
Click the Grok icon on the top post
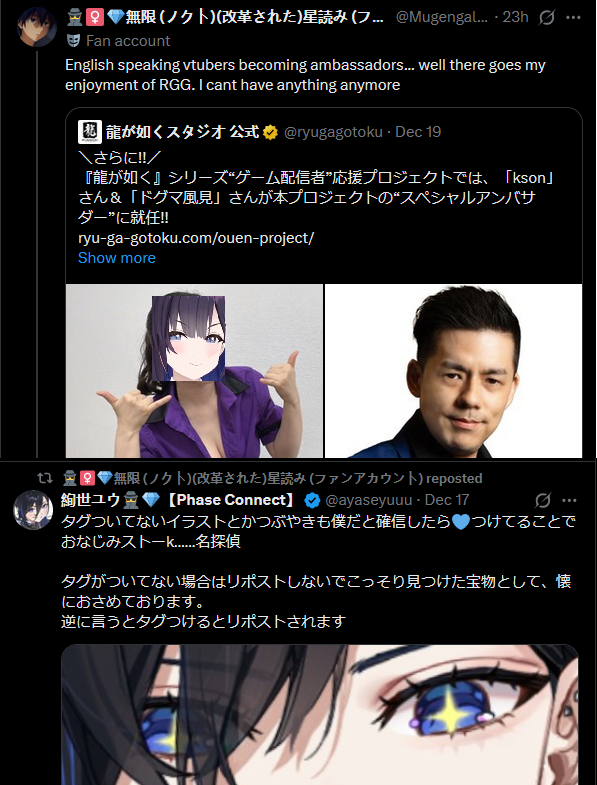[x=547, y=18]
